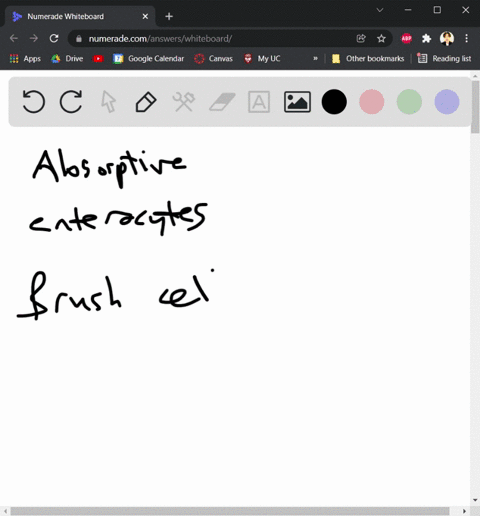Open the Drive bookmark
Viewport: 480px width, 516px height.
coord(67,59)
